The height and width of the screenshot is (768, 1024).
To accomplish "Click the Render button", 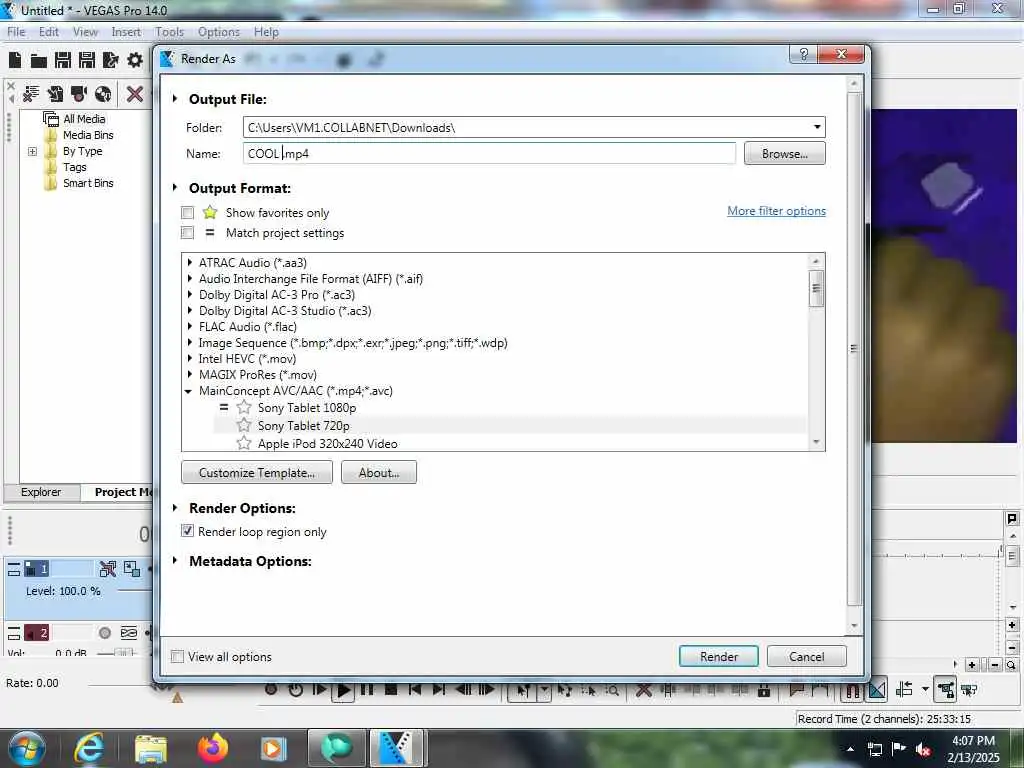I will 718,656.
